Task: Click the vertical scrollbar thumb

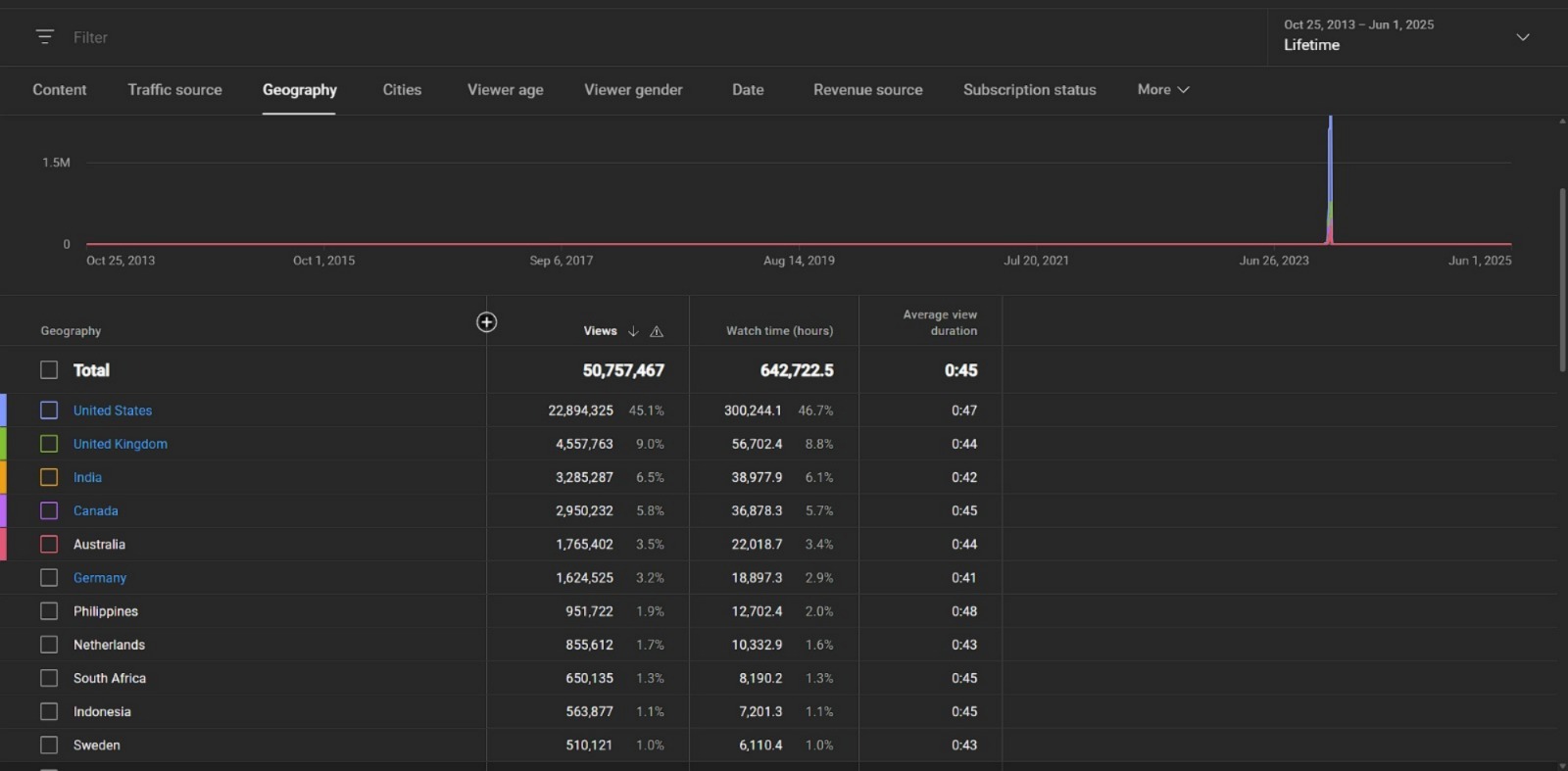Action: point(1562,279)
